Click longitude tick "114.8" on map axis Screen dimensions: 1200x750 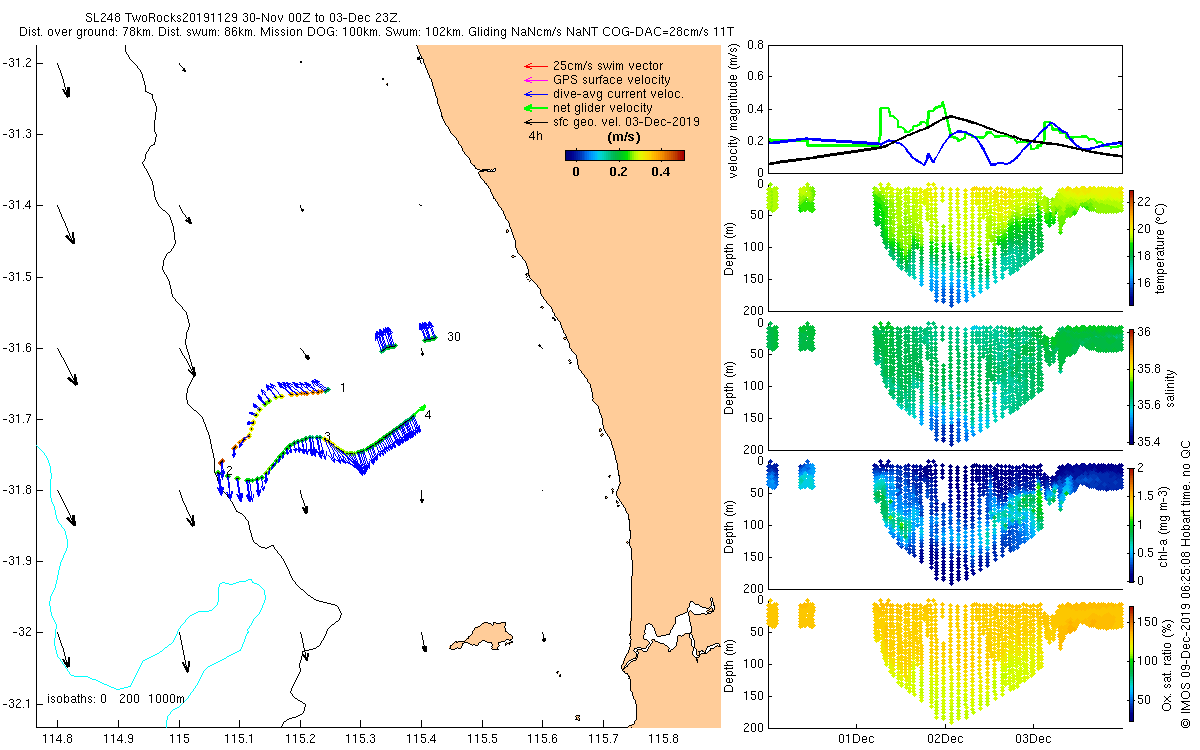click(57, 739)
